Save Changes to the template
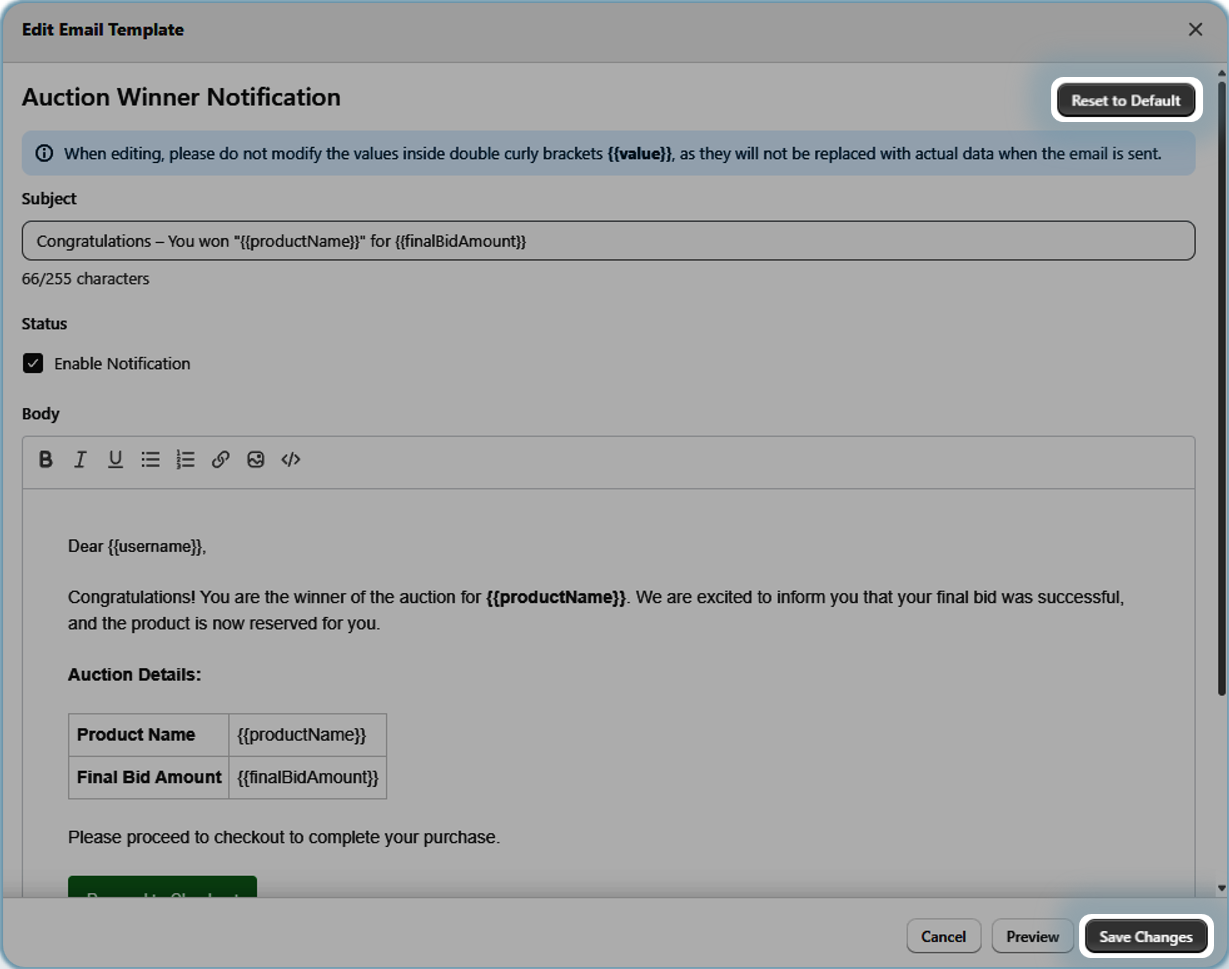Viewport: 1229px width, 969px height. pos(1145,937)
